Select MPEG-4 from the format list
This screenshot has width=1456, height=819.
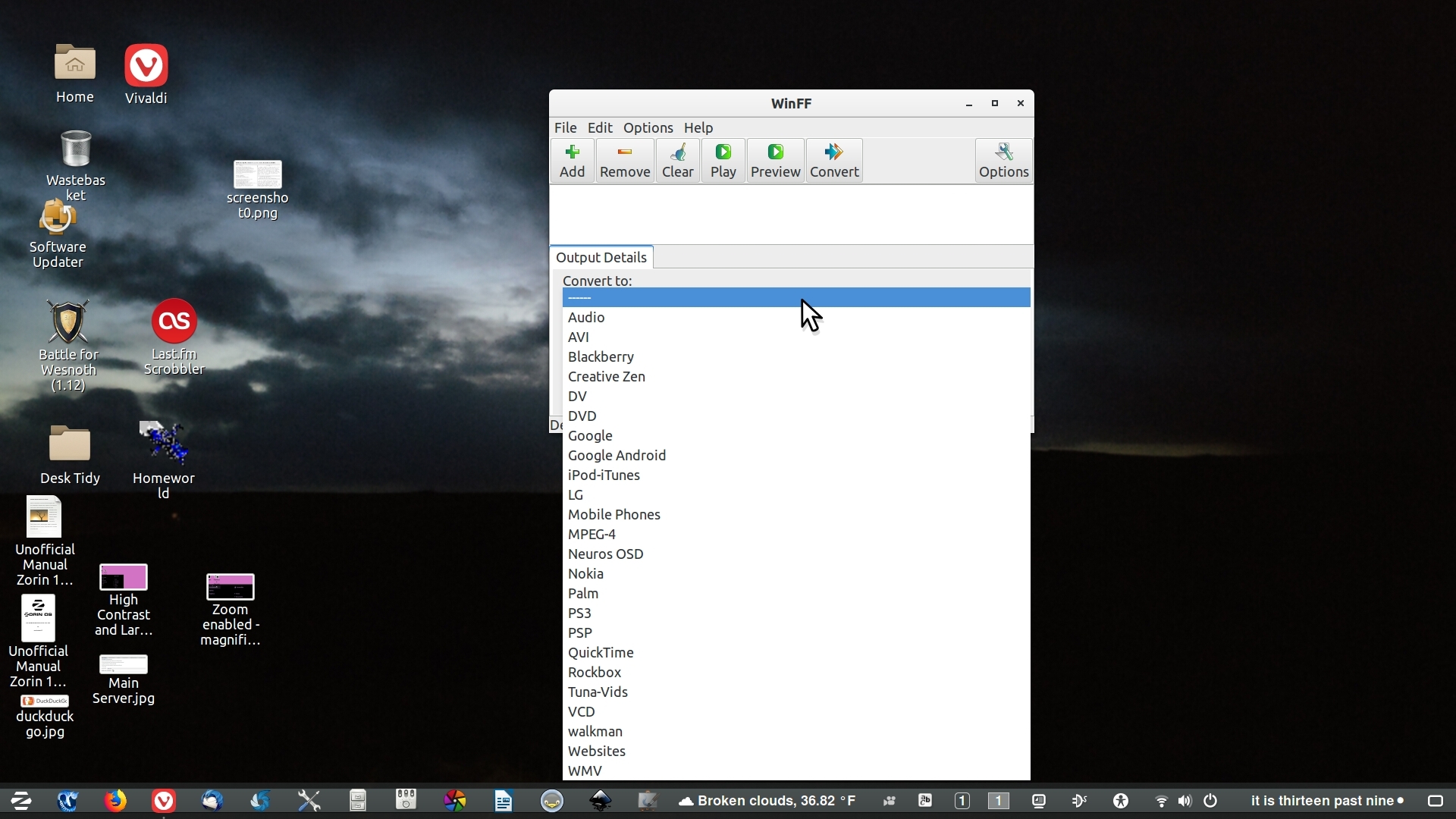591,533
